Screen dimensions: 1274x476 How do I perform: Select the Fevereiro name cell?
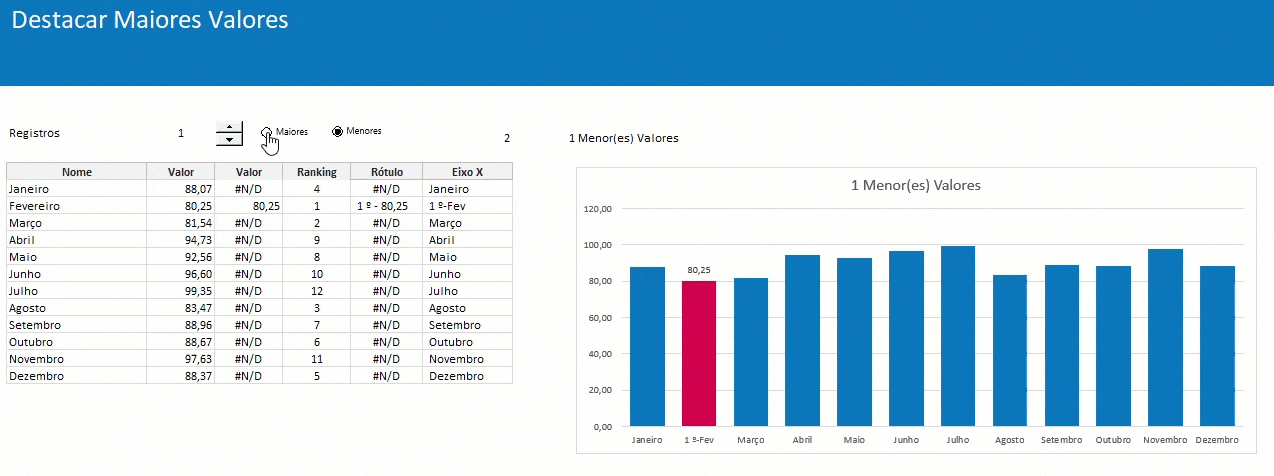pyautogui.click(x=77, y=206)
